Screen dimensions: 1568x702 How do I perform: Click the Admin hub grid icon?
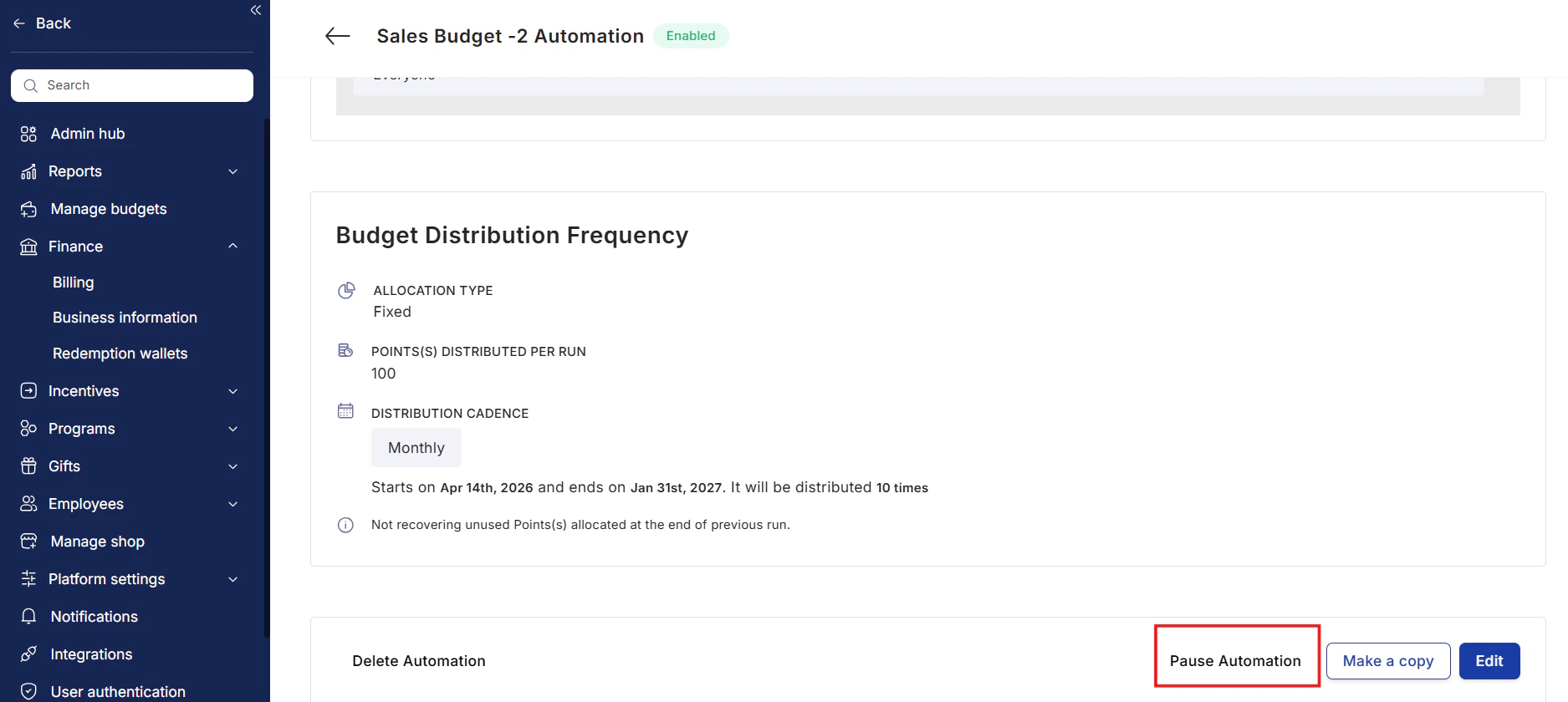[28, 134]
